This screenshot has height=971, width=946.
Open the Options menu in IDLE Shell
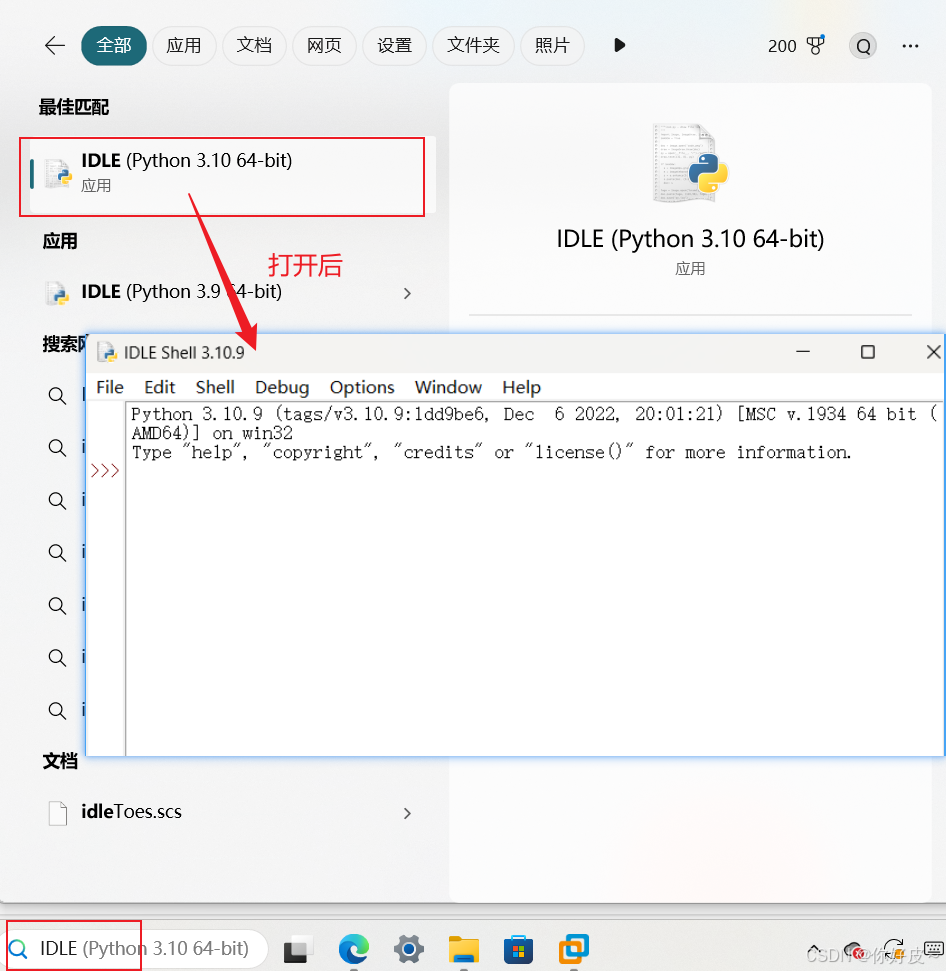tap(362, 387)
